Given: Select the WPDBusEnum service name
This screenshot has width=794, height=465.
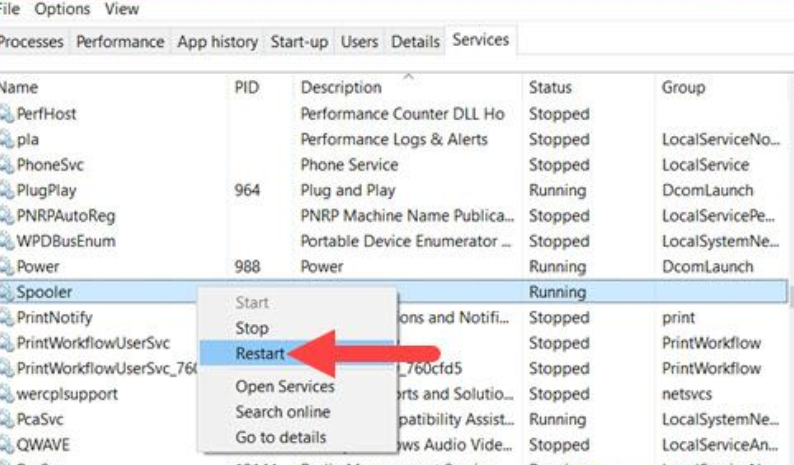Looking at the screenshot, I should 66,241.
